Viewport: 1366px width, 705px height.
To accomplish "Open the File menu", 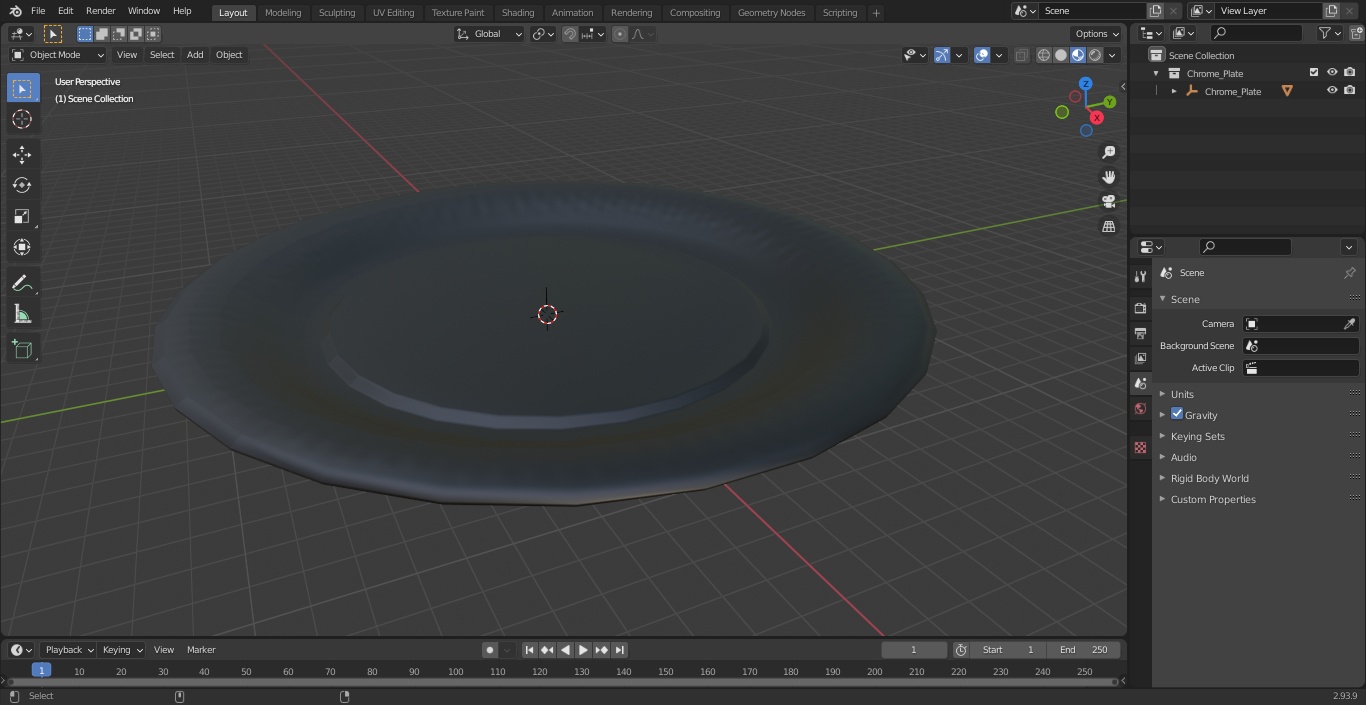I will point(38,11).
